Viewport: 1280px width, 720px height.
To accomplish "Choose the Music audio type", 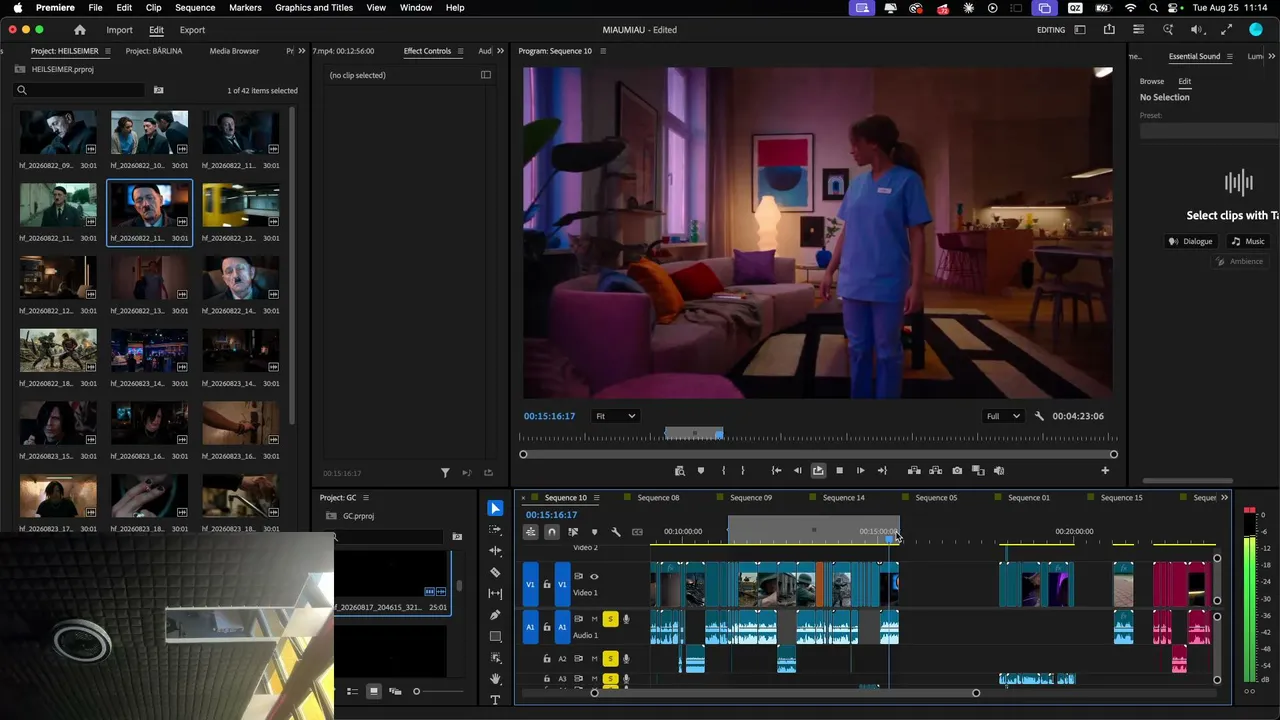I will 1248,241.
